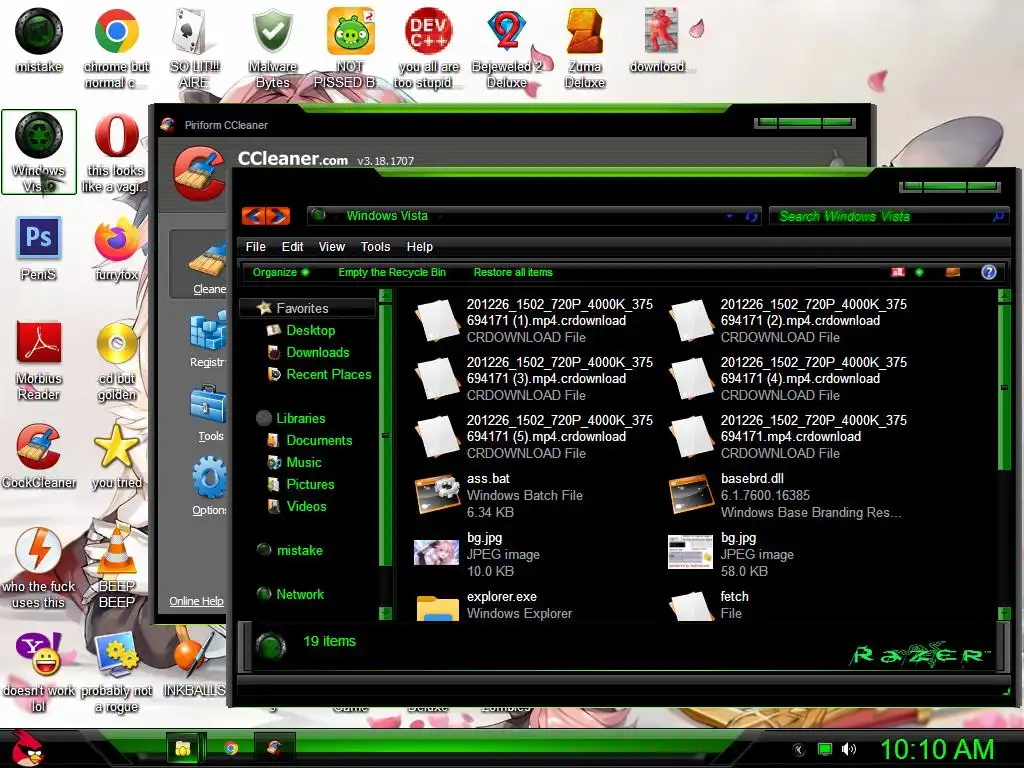Open the Organize dropdown menu
The image size is (1024, 768).
tap(281, 272)
